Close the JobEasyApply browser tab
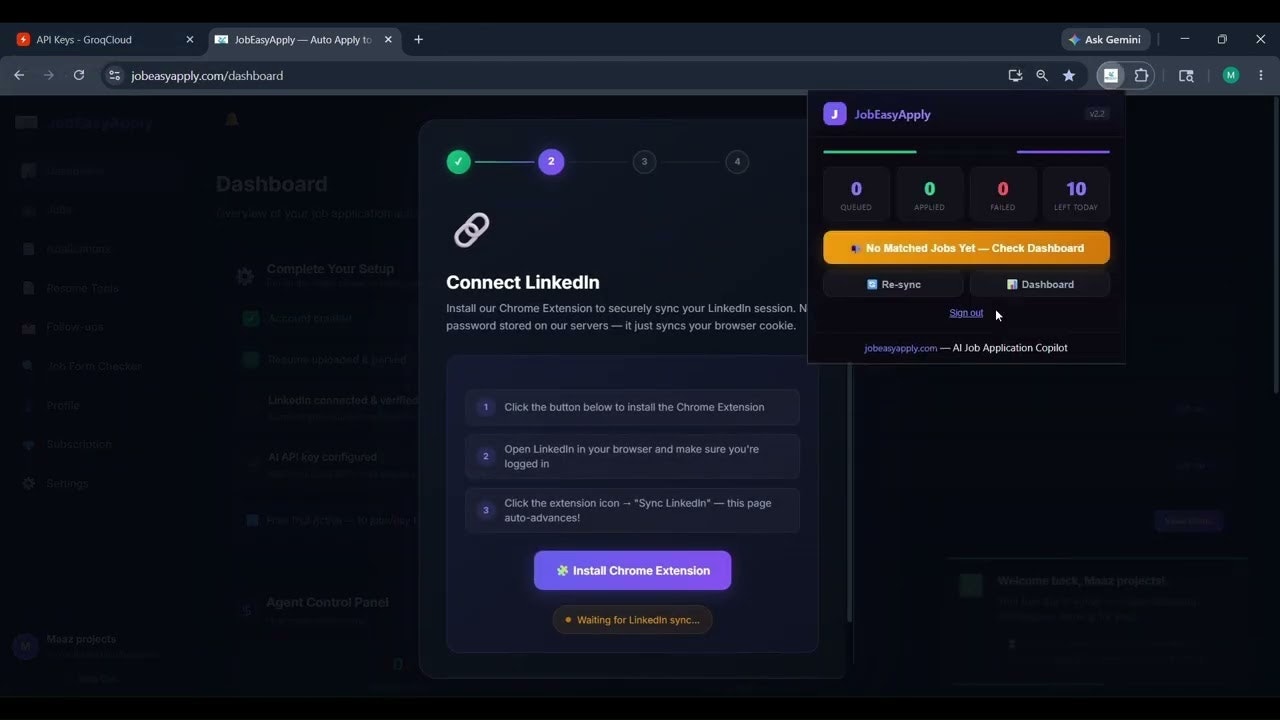 point(389,40)
